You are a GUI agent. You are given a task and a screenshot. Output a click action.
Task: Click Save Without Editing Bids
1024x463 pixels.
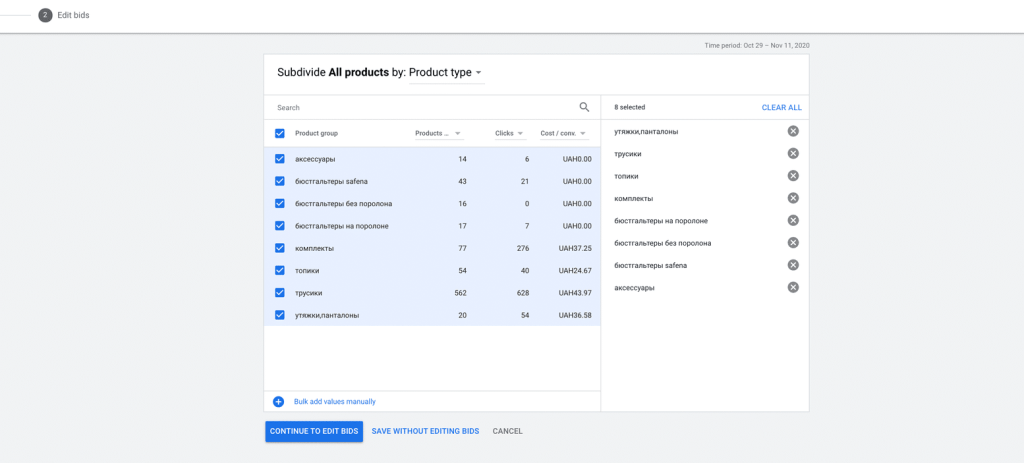point(425,431)
